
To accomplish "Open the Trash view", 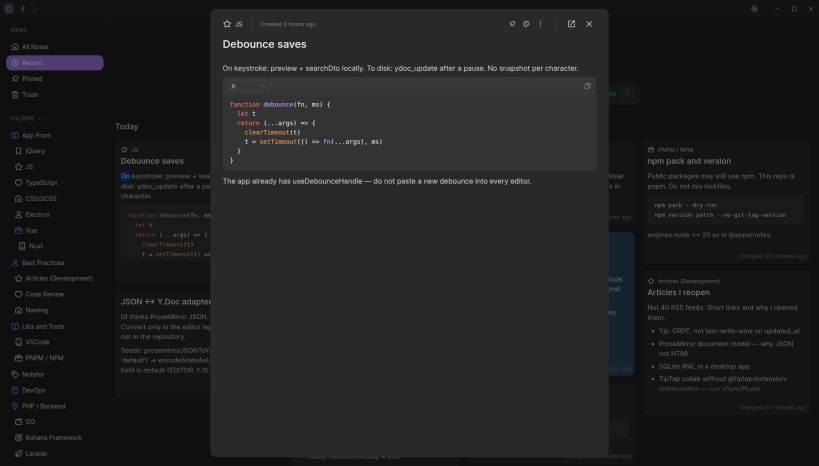I will (x=55, y=95).
